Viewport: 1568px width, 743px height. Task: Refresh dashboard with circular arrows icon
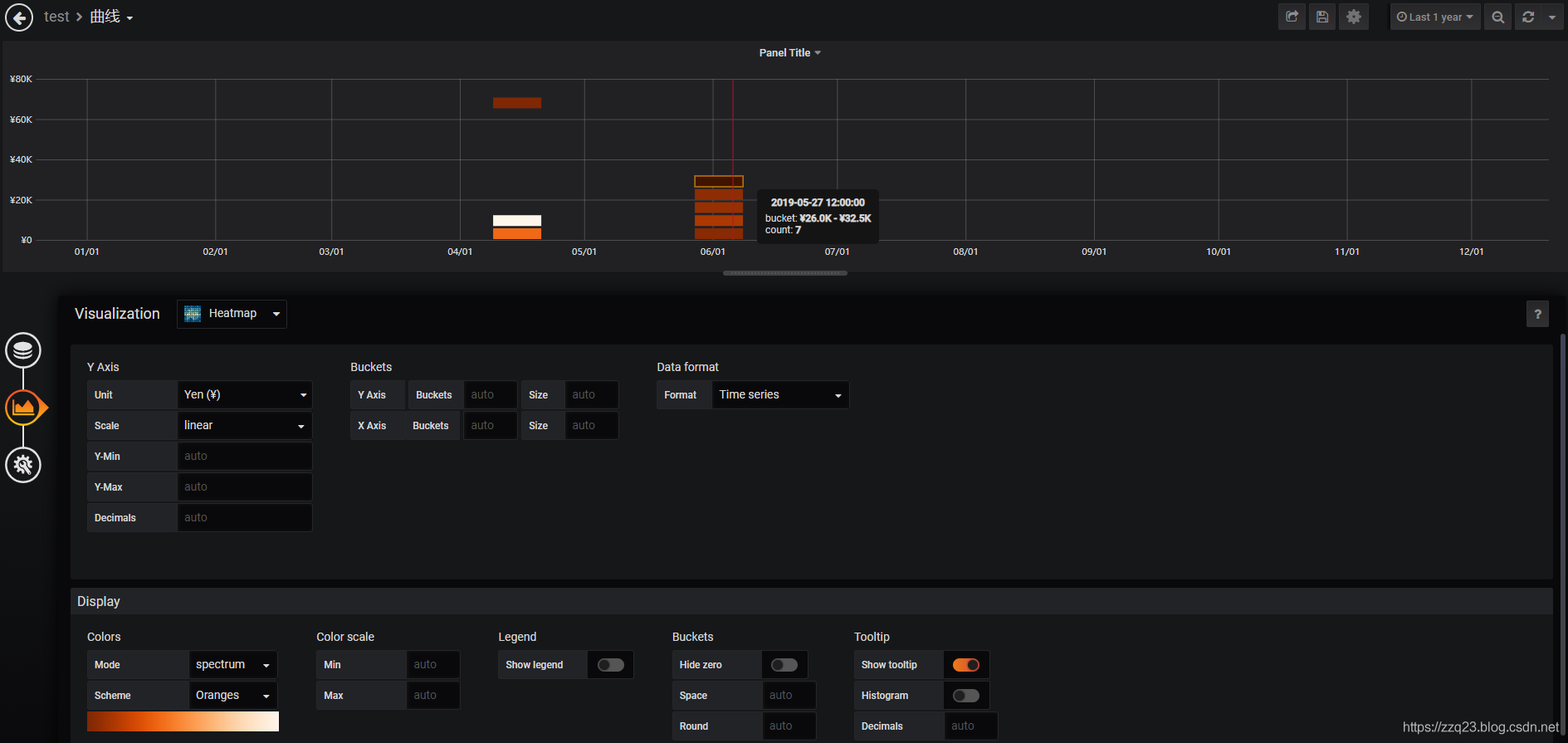[x=1528, y=17]
